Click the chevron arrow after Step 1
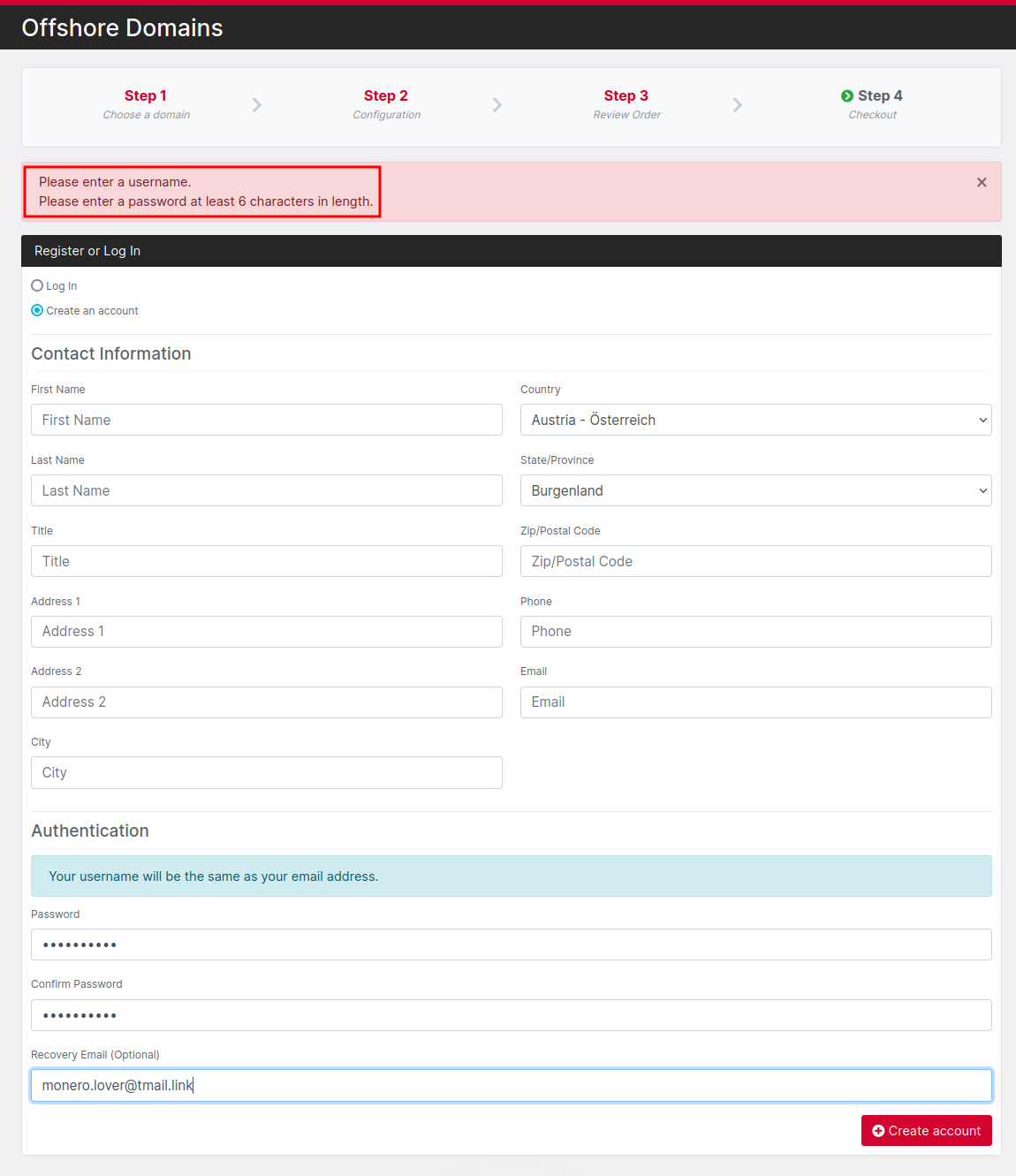The width and height of the screenshot is (1016, 1176). 257,105
